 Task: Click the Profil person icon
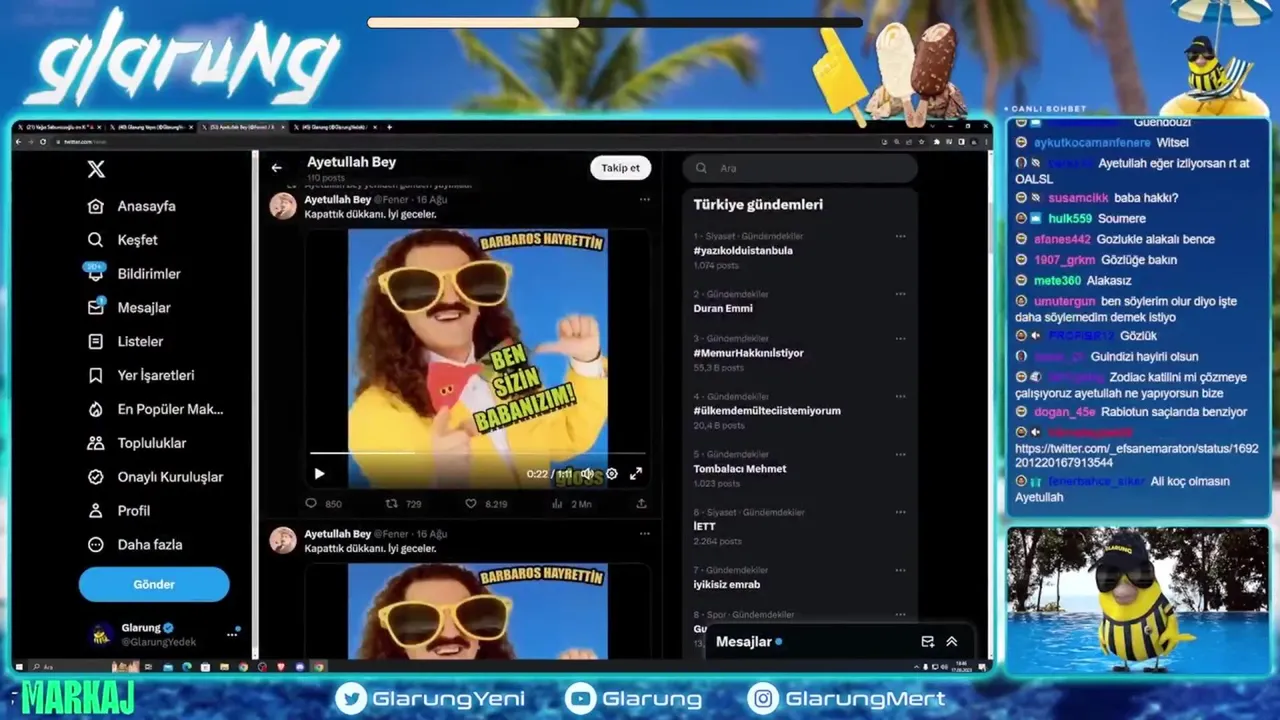[96, 511]
